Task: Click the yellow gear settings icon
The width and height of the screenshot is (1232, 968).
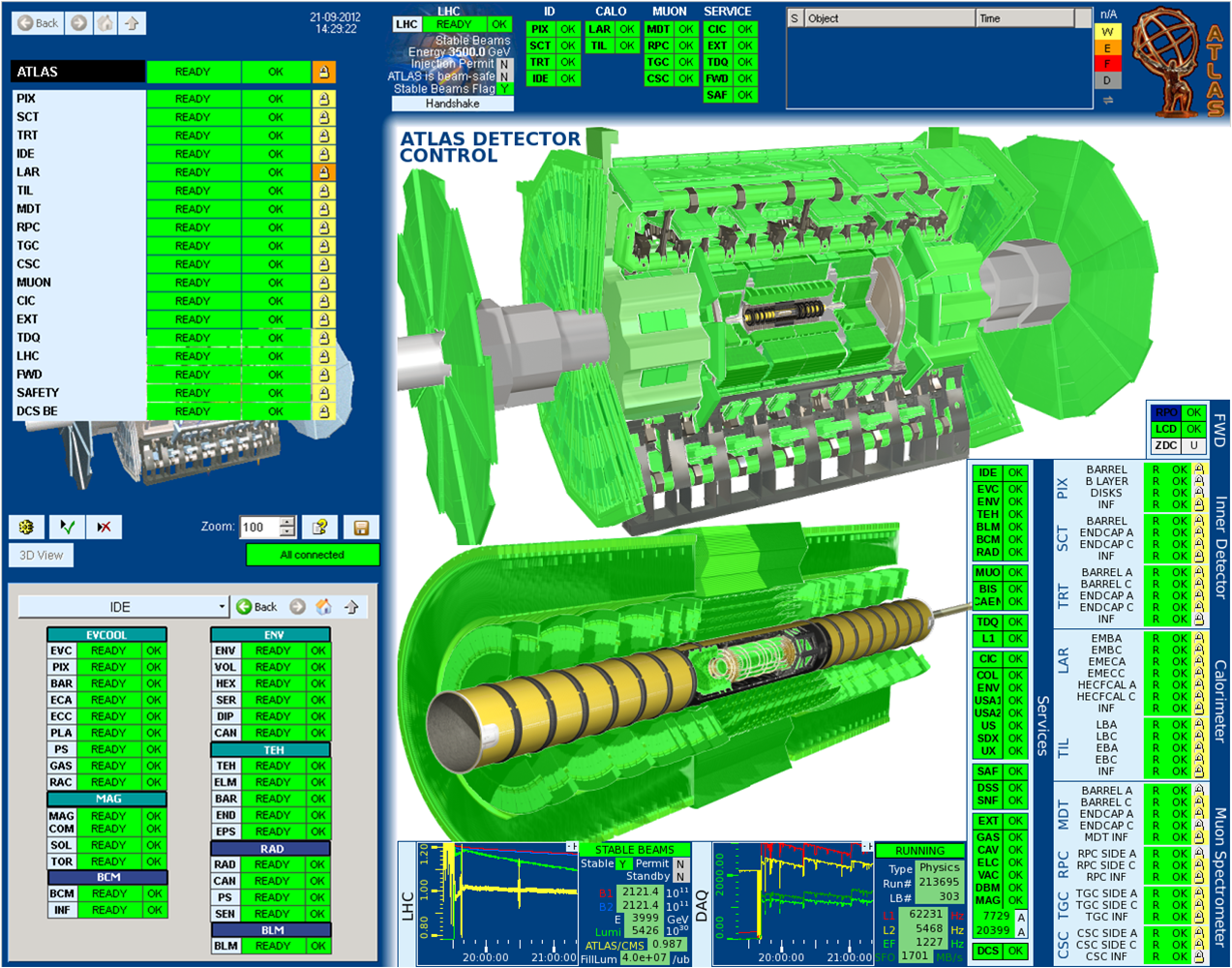Action: click(27, 527)
